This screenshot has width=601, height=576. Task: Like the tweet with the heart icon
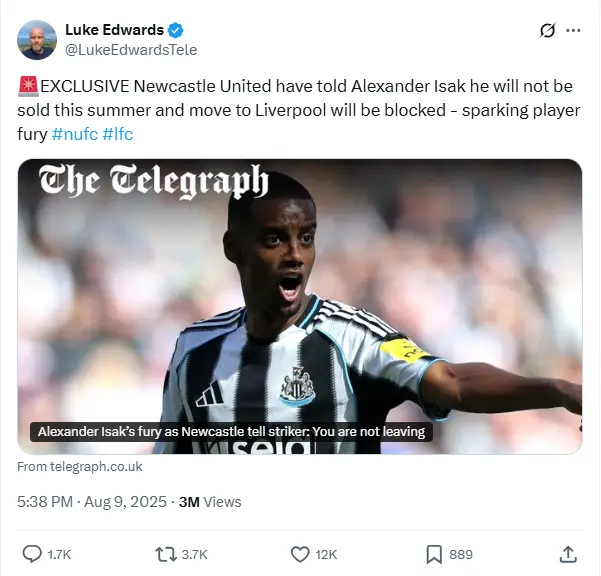click(x=300, y=555)
